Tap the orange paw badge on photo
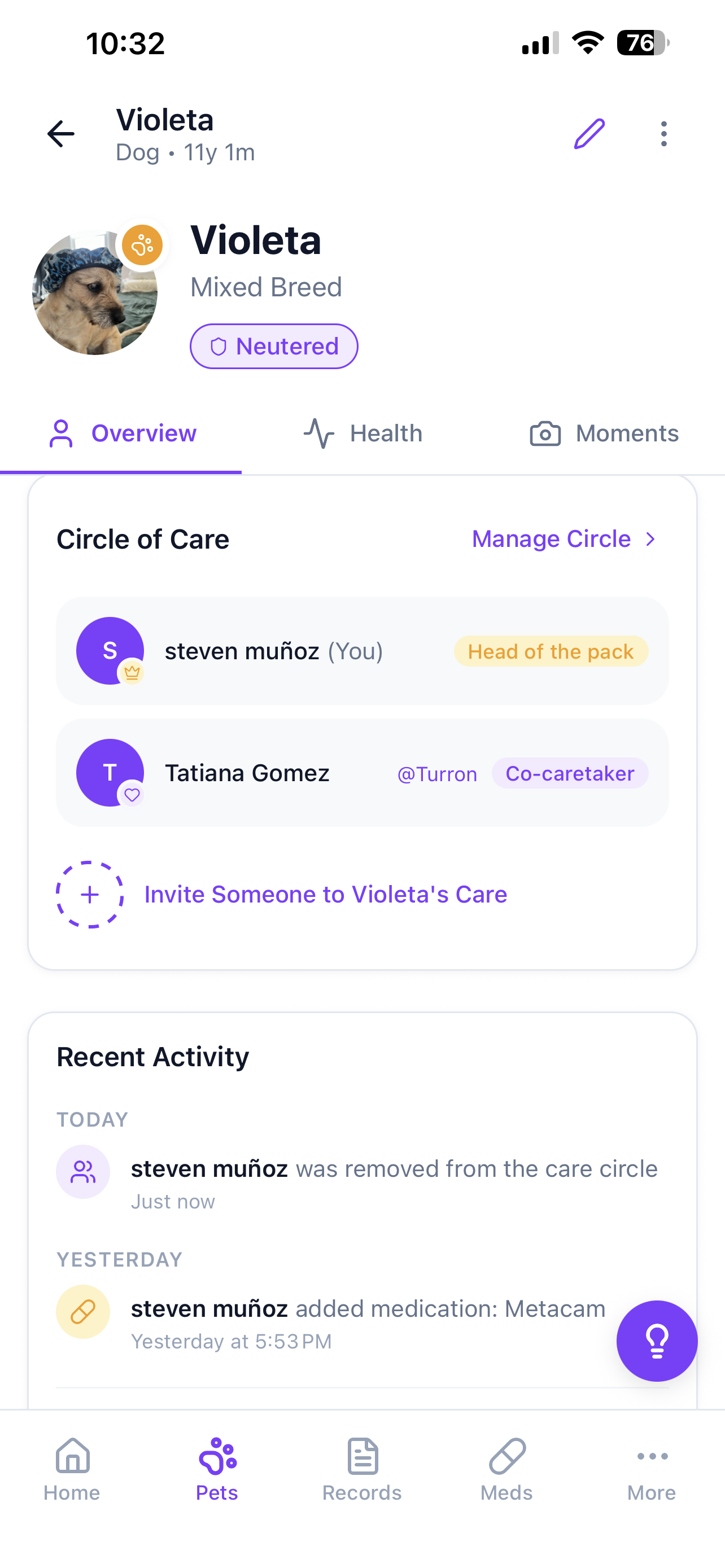 point(142,246)
